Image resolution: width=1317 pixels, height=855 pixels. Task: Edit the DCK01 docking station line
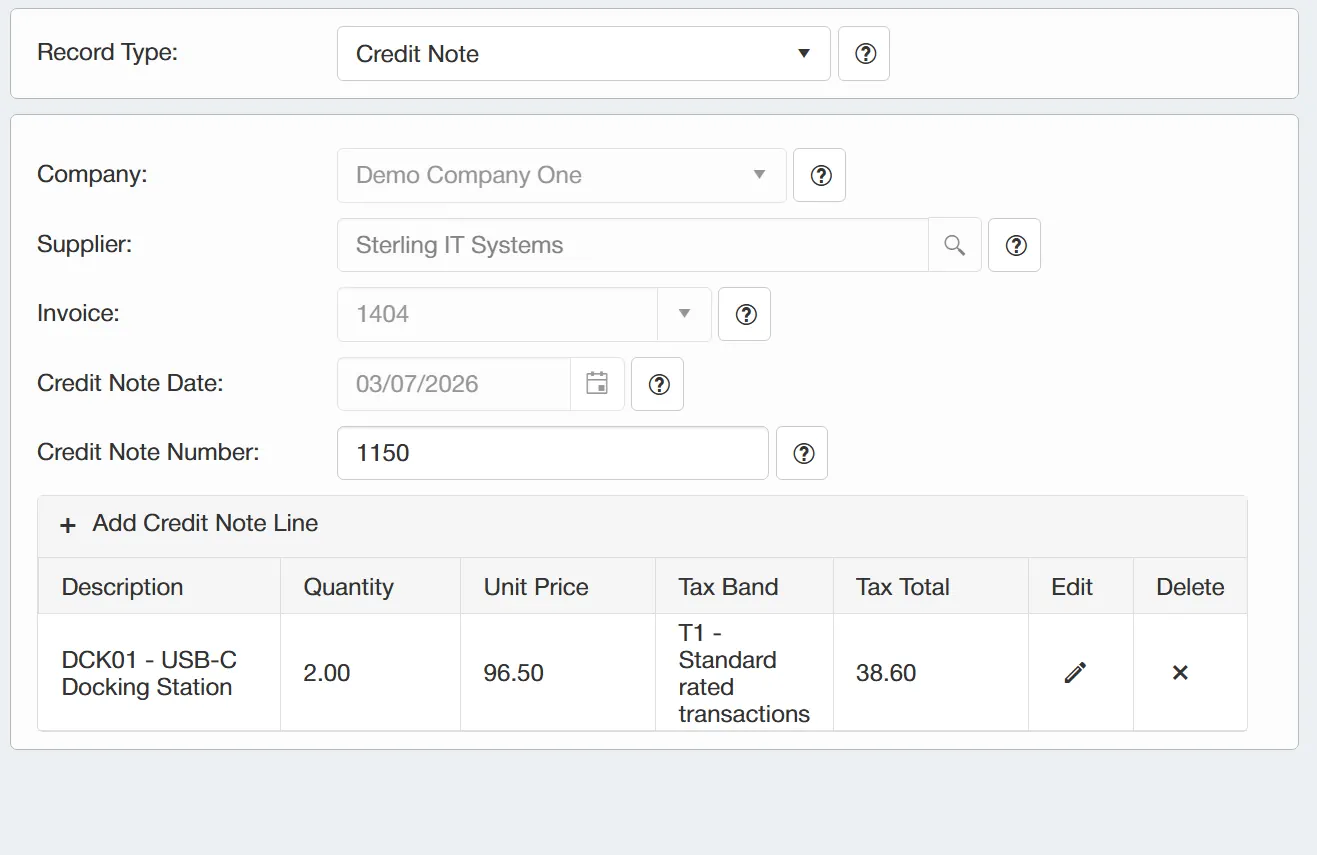1075,673
